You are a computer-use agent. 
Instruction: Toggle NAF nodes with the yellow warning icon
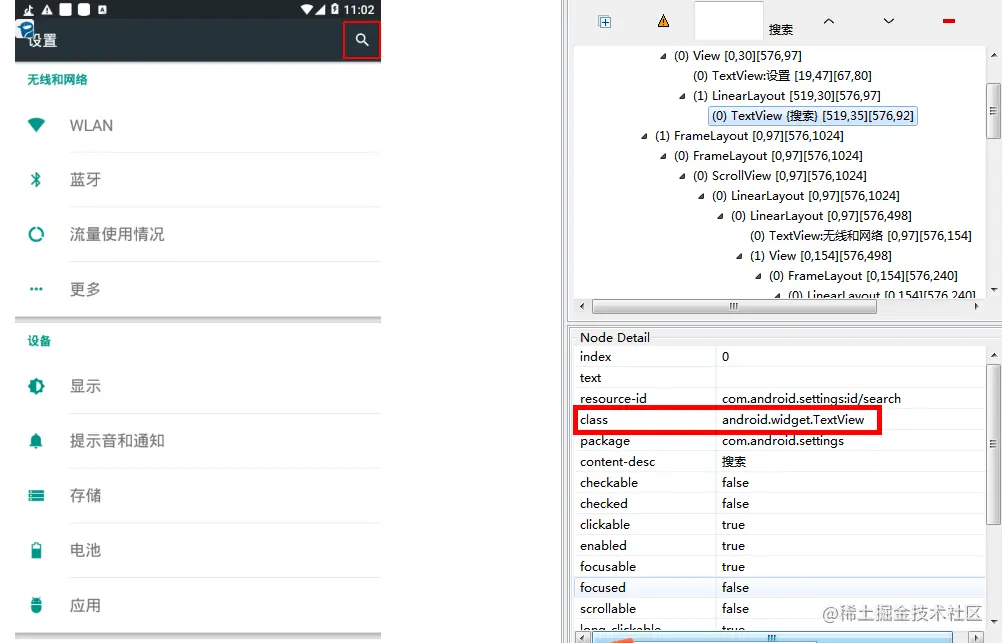(x=663, y=21)
